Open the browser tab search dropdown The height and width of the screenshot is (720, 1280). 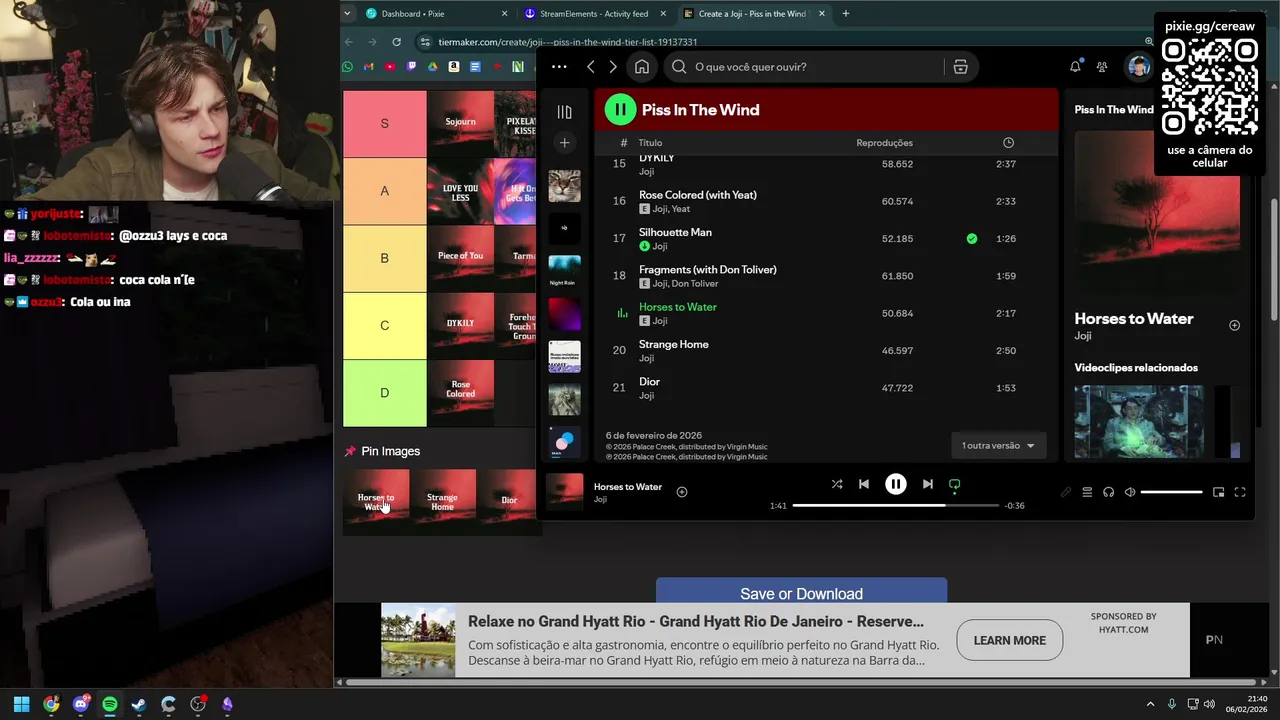(347, 14)
